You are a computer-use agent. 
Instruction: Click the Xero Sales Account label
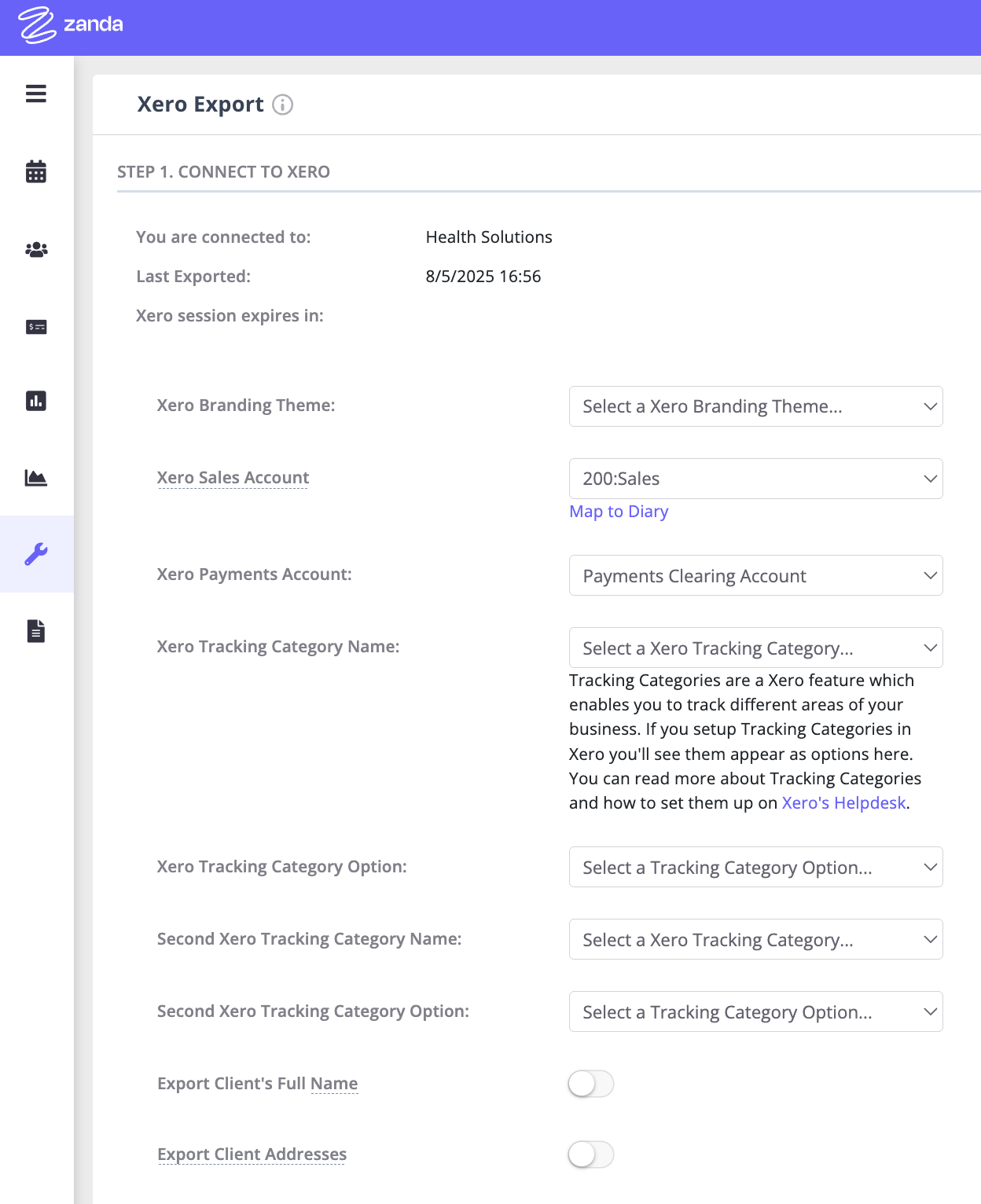pos(233,478)
